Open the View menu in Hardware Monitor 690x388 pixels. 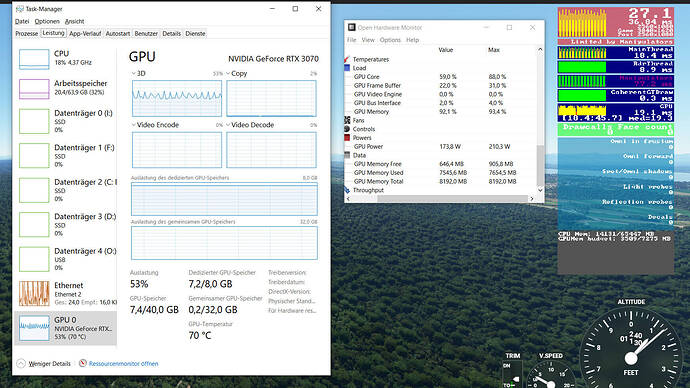click(368, 40)
